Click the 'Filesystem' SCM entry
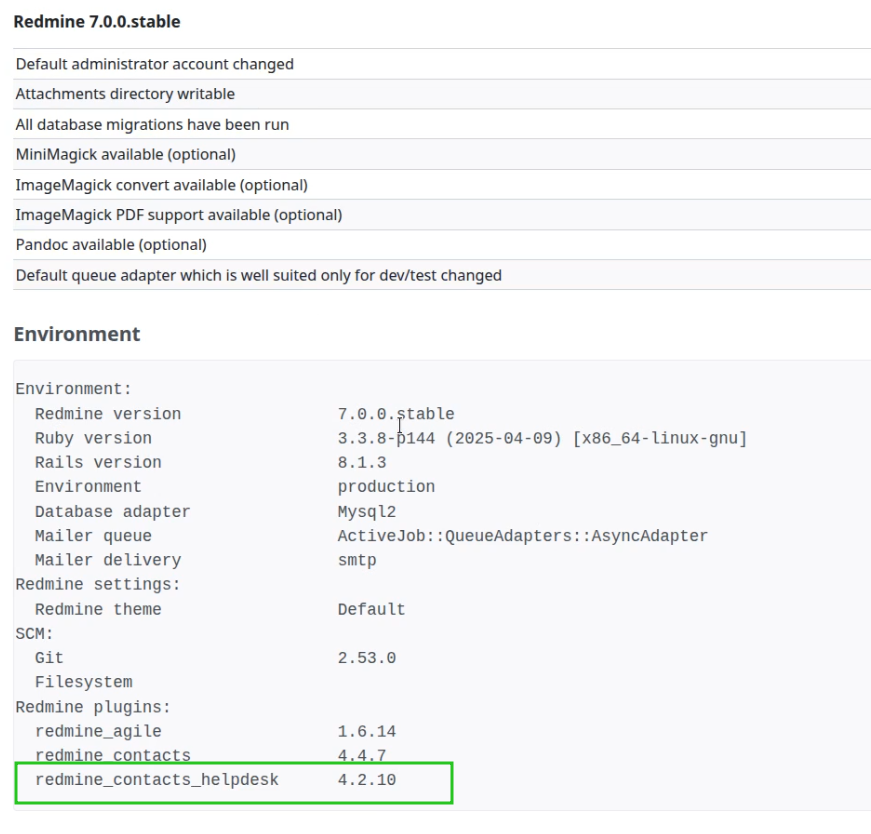 click(x=83, y=682)
